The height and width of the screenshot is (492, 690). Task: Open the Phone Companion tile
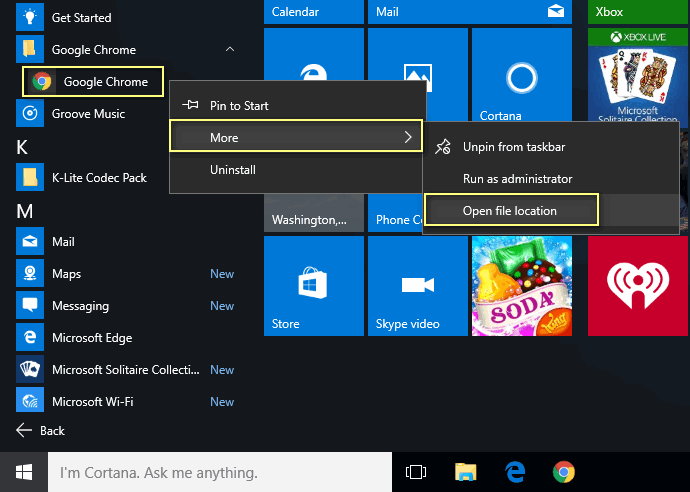[395, 213]
